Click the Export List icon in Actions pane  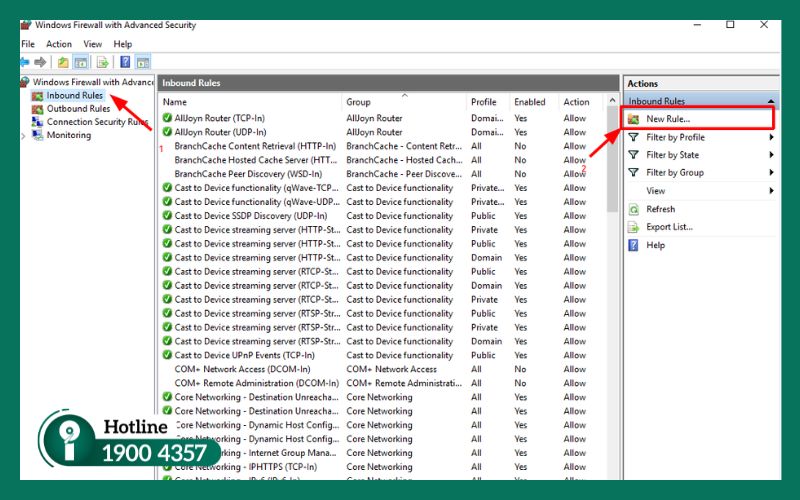point(633,228)
